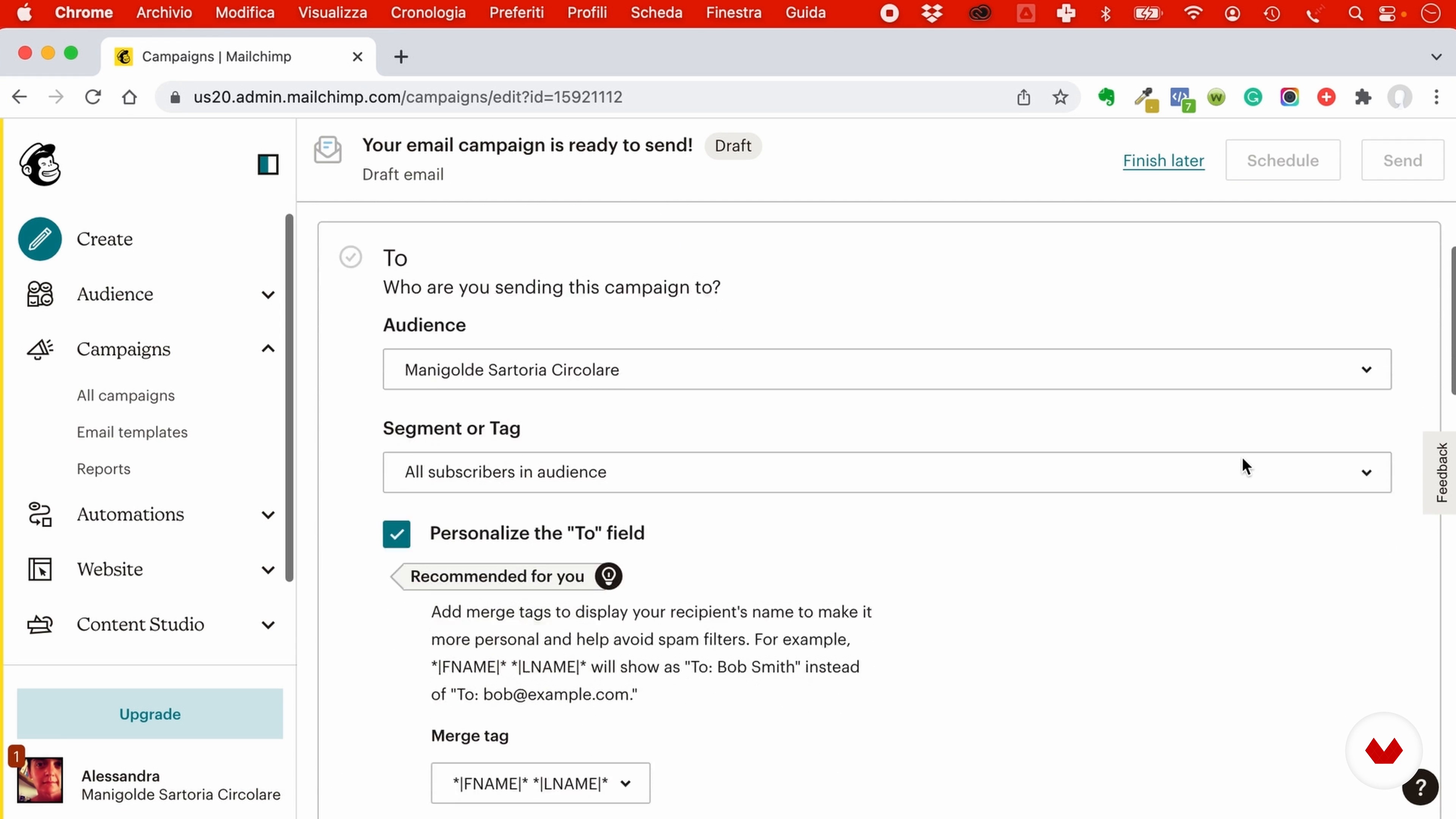Click the Send button

1402,160
